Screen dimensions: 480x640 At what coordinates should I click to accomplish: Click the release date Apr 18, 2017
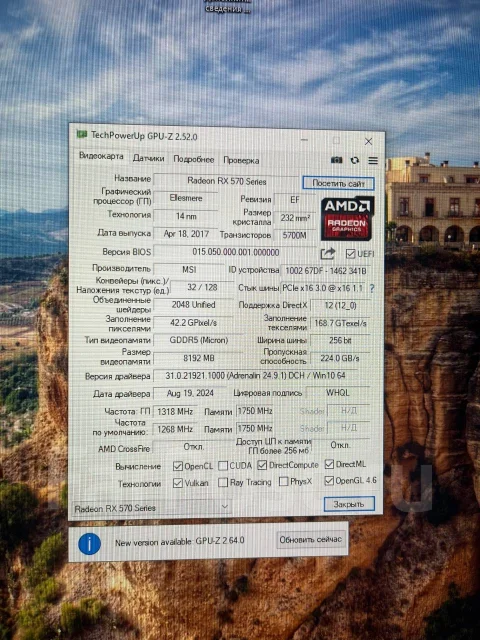(185, 234)
